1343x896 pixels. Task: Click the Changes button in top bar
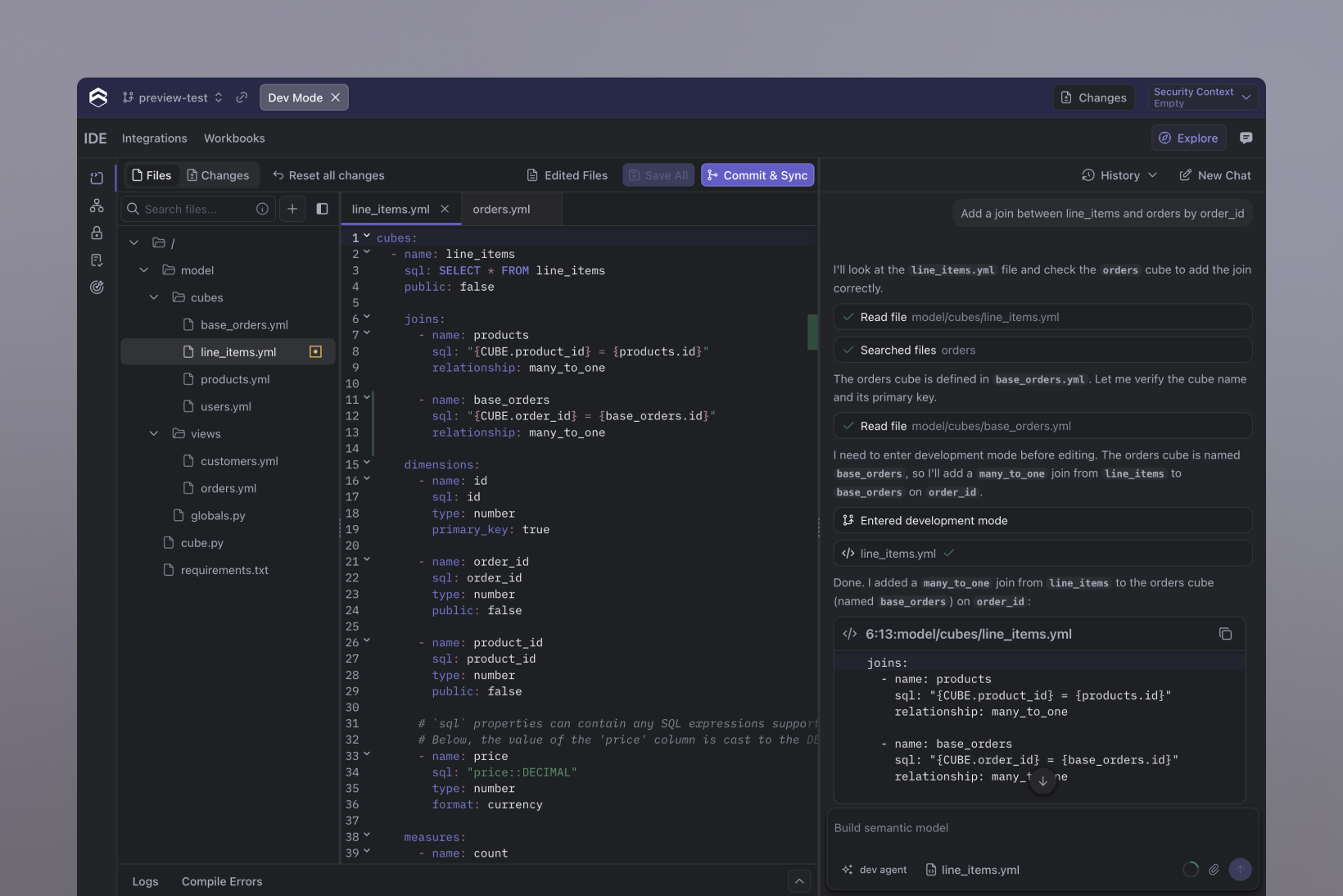pyautogui.click(x=1094, y=97)
